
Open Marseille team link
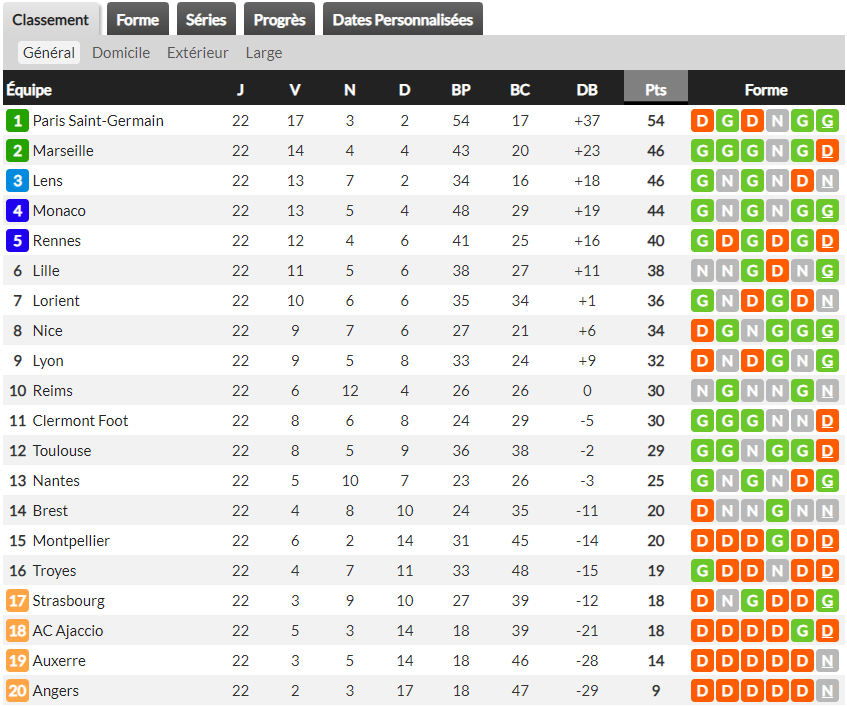point(63,151)
